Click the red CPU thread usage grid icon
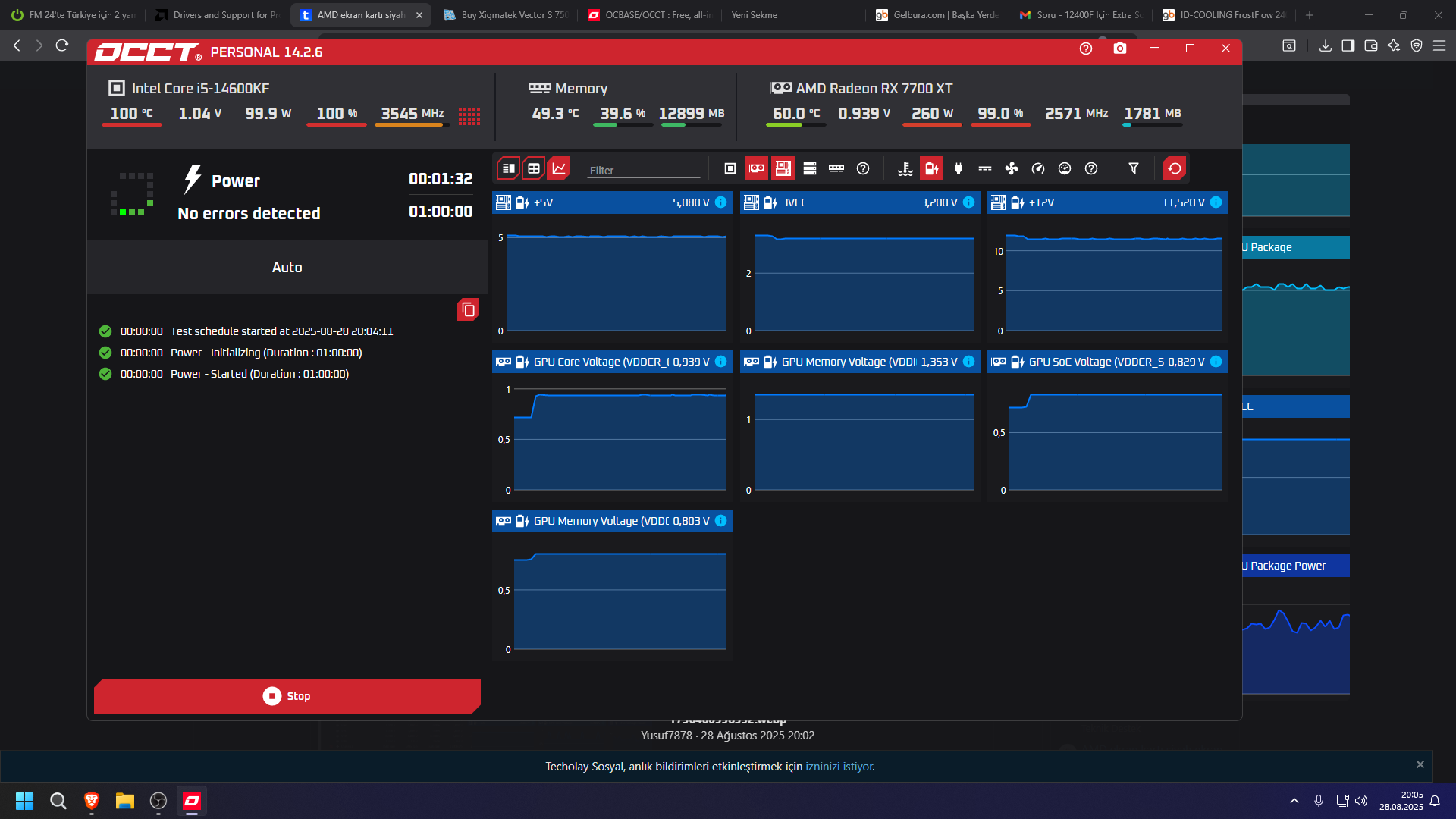The height and width of the screenshot is (819, 1456). (469, 116)
